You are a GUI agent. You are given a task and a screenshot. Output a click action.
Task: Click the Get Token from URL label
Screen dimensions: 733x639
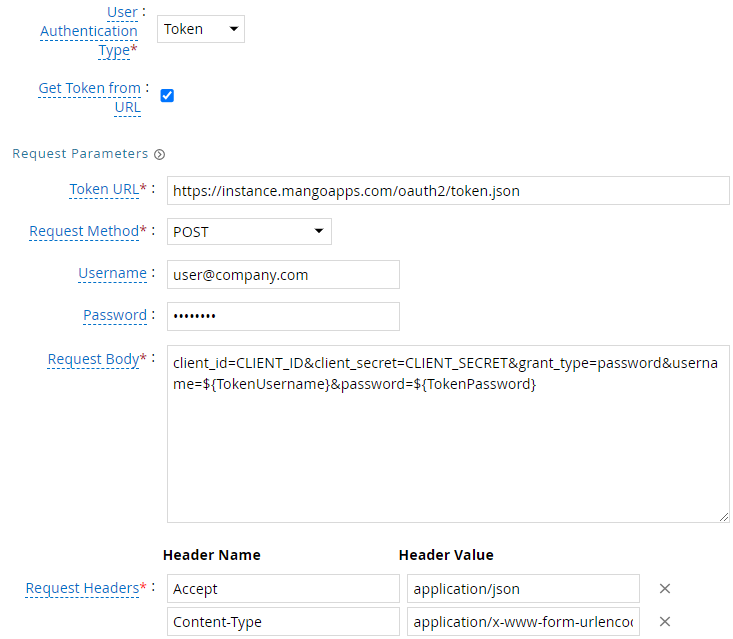(89, 97)
